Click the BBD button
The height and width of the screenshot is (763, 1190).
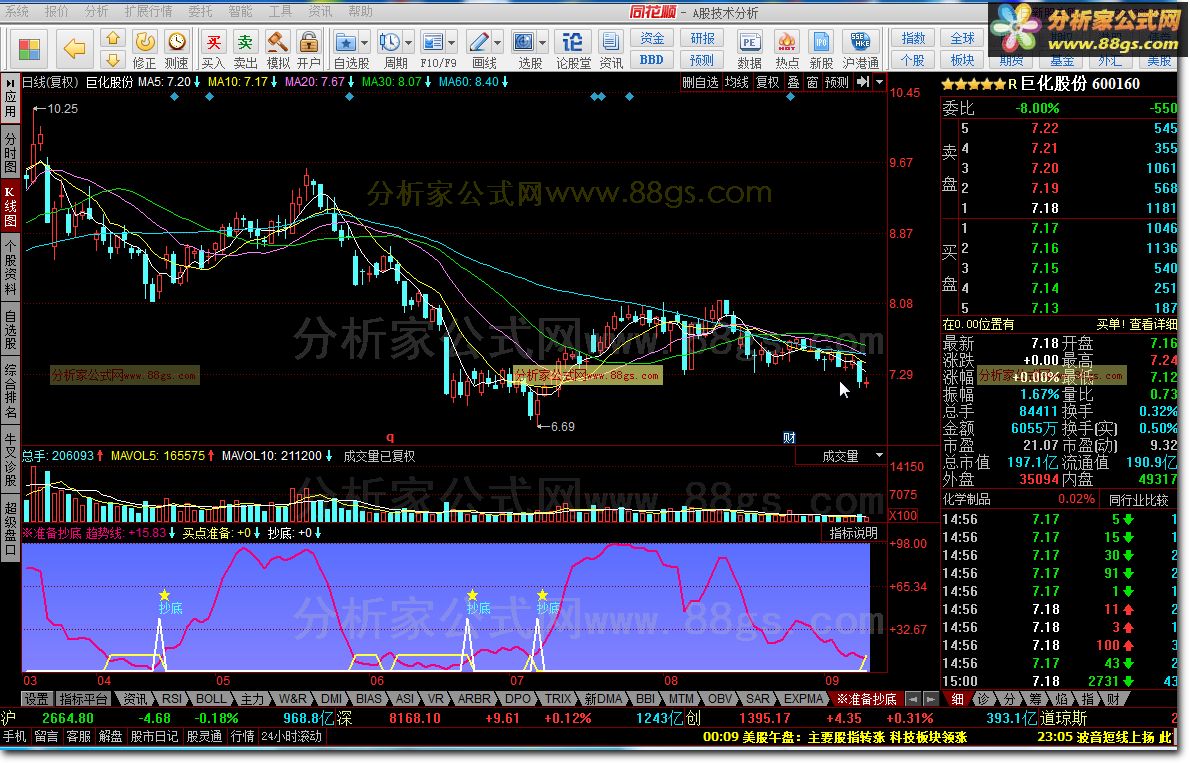tap(652, 60)
